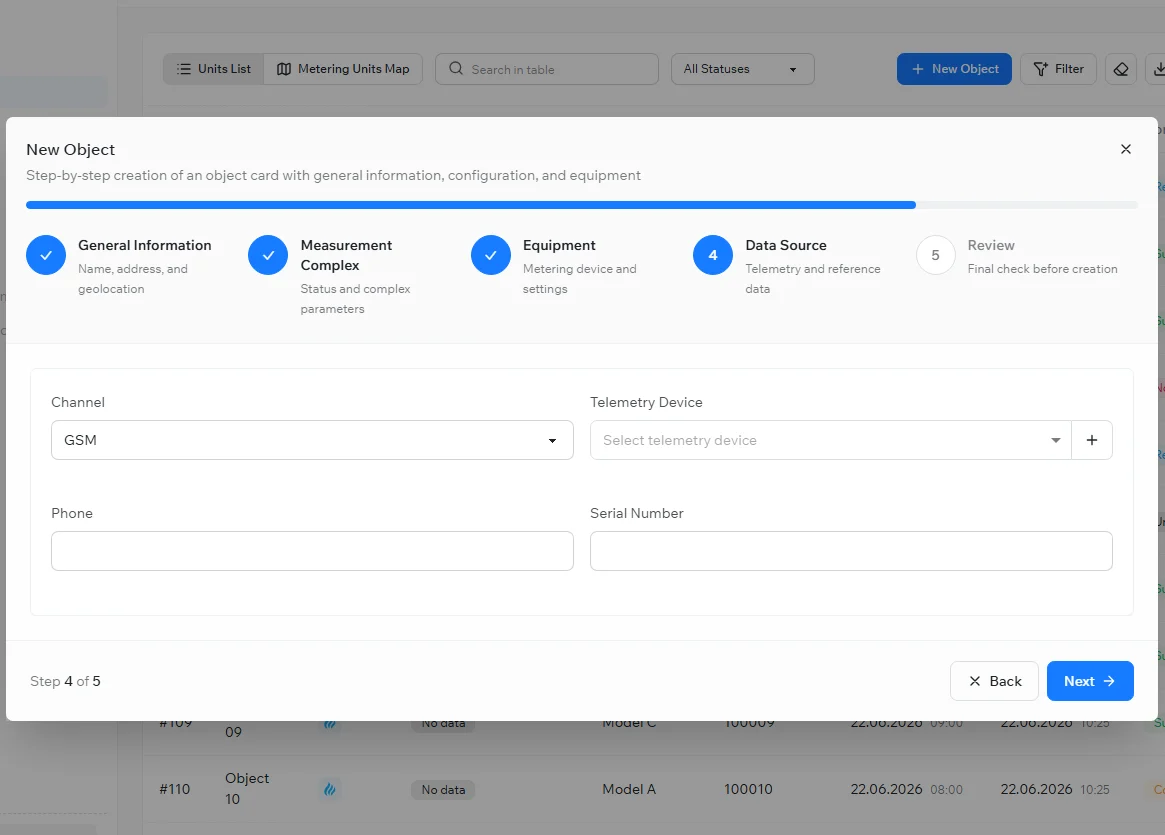
Task: Click the Equipment step checkmark
Action: click(490, 255)
